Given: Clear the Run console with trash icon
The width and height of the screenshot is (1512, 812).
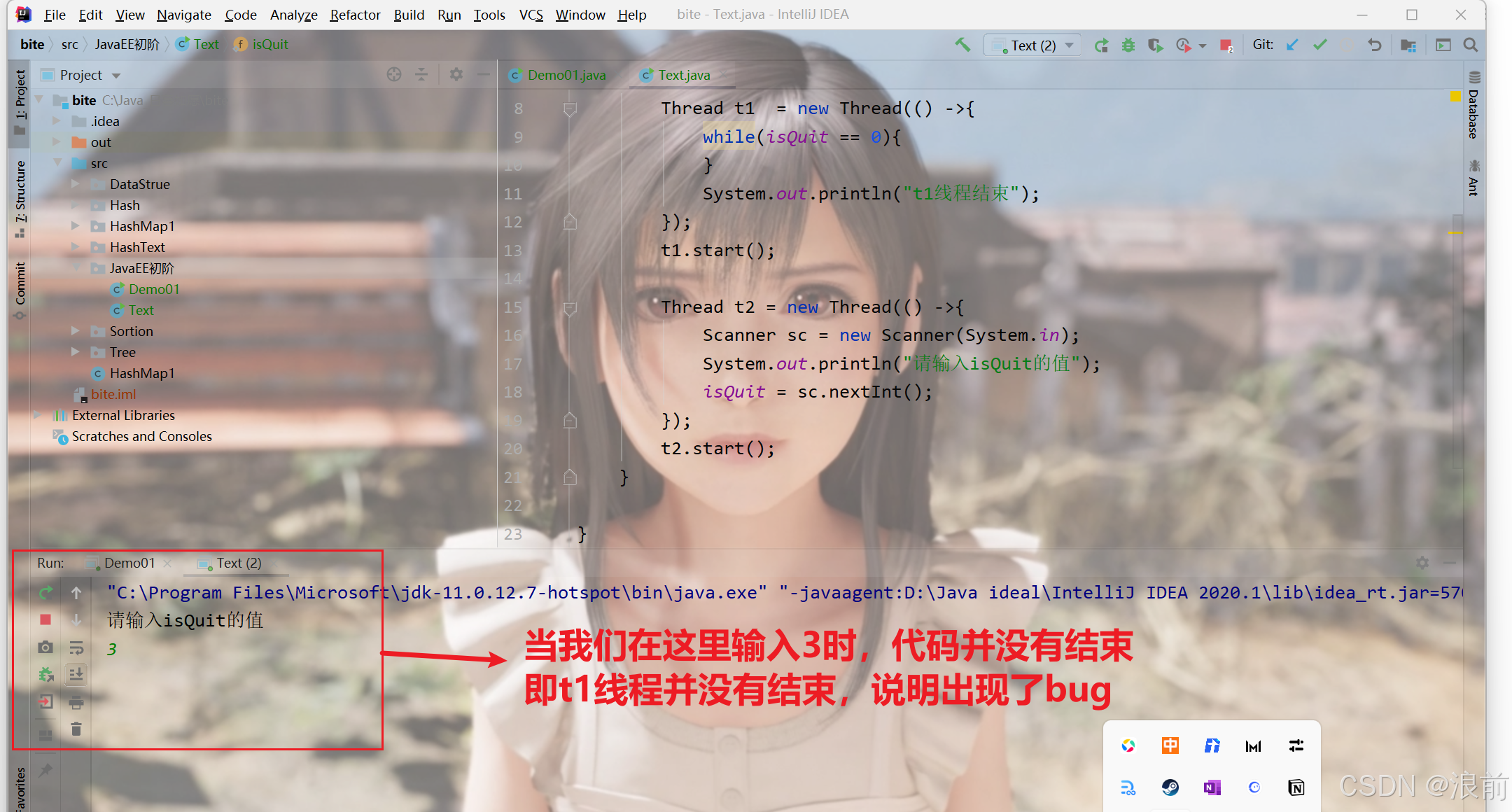Looking at the screenshot, I should (x=76, y=729).
